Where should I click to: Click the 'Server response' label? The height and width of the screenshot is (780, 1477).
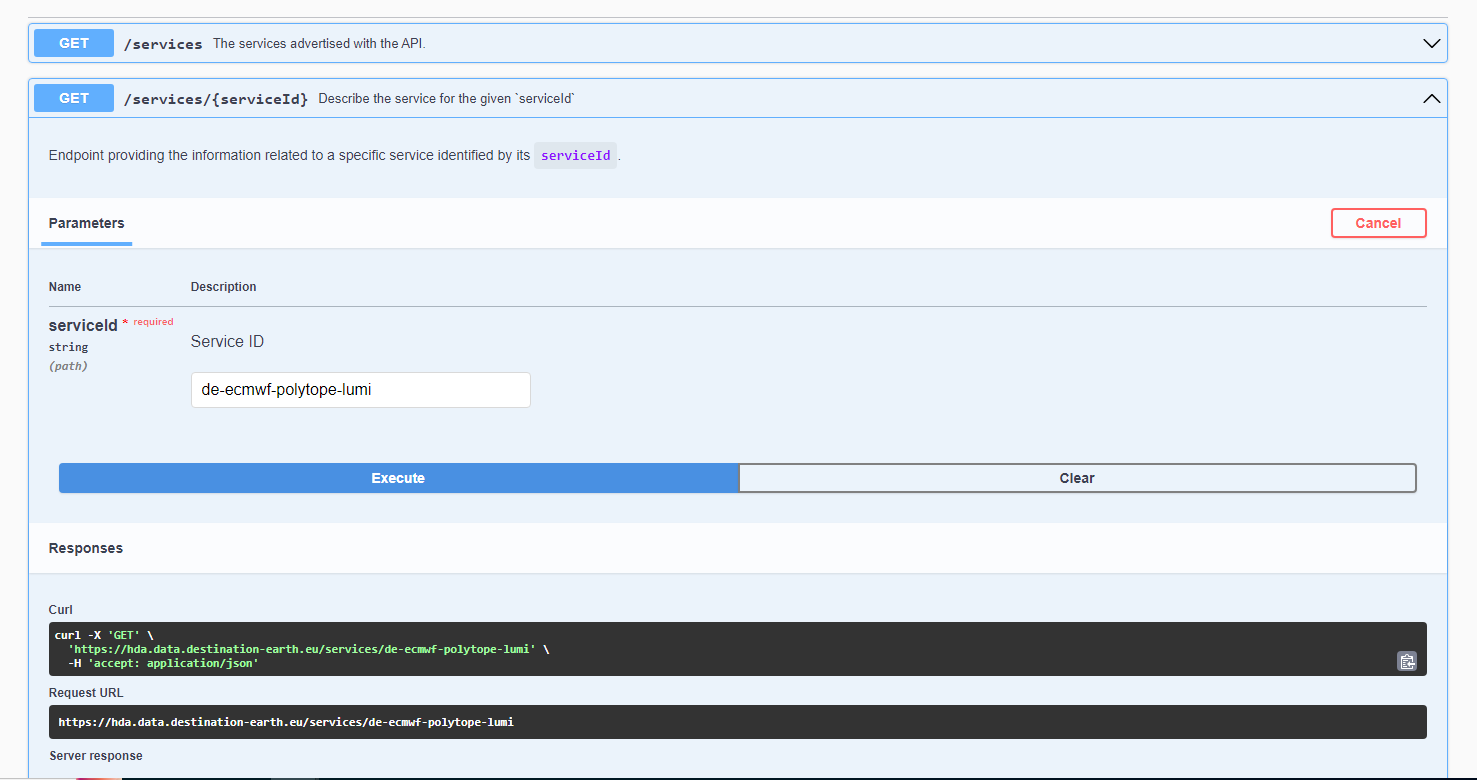pos(96,756)
